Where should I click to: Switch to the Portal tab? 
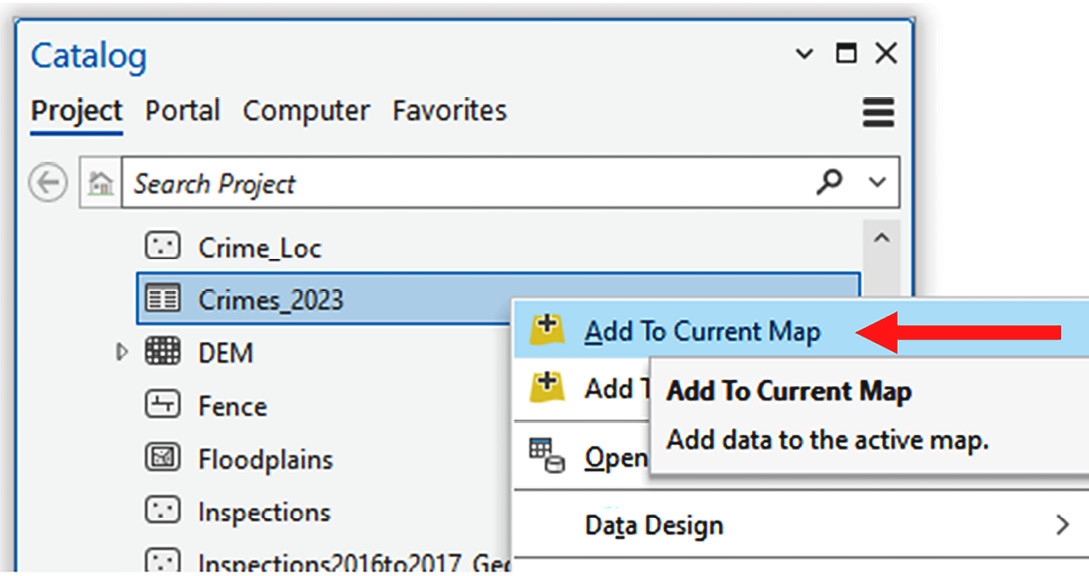tap(183, 111)
